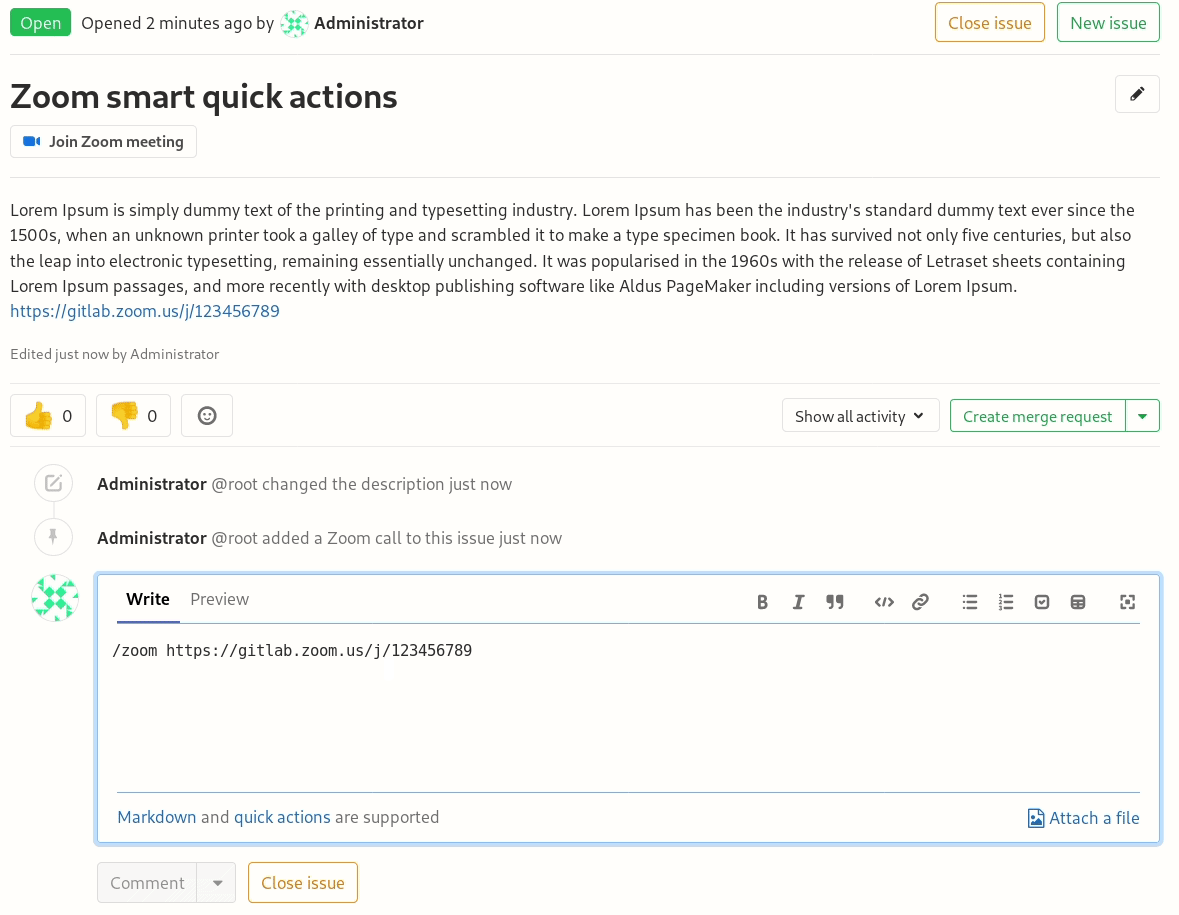Toggle thumbs down reaction

point(133,416)
